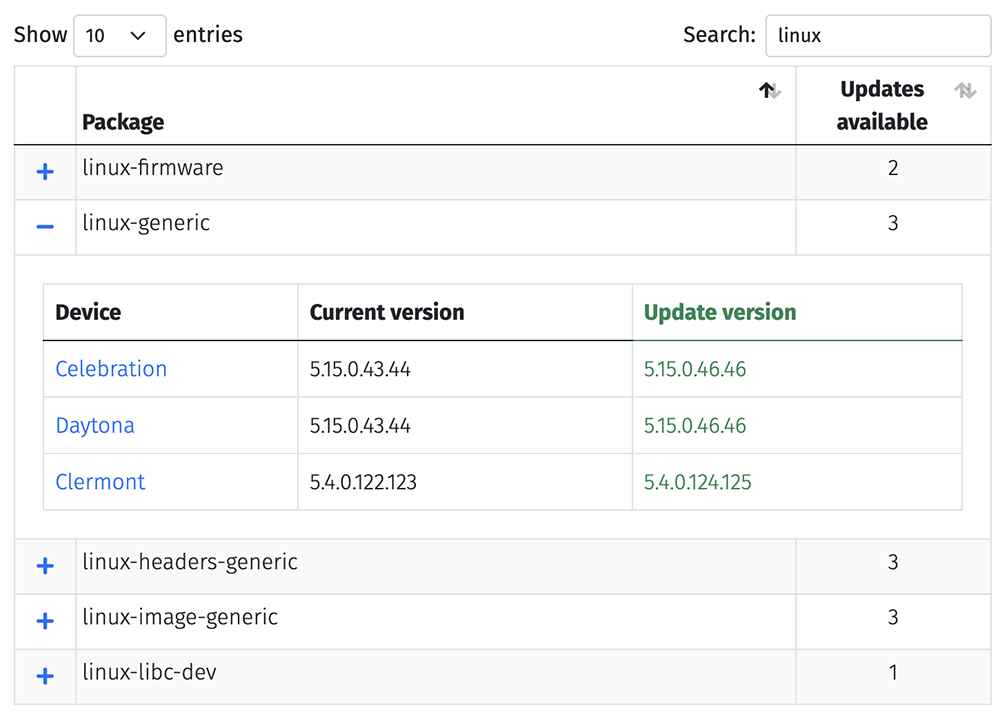Image resolution: width=1000 pixels, height=714 pixels.
Task: Collapse the linux-generic row
Action: [45, 226]
